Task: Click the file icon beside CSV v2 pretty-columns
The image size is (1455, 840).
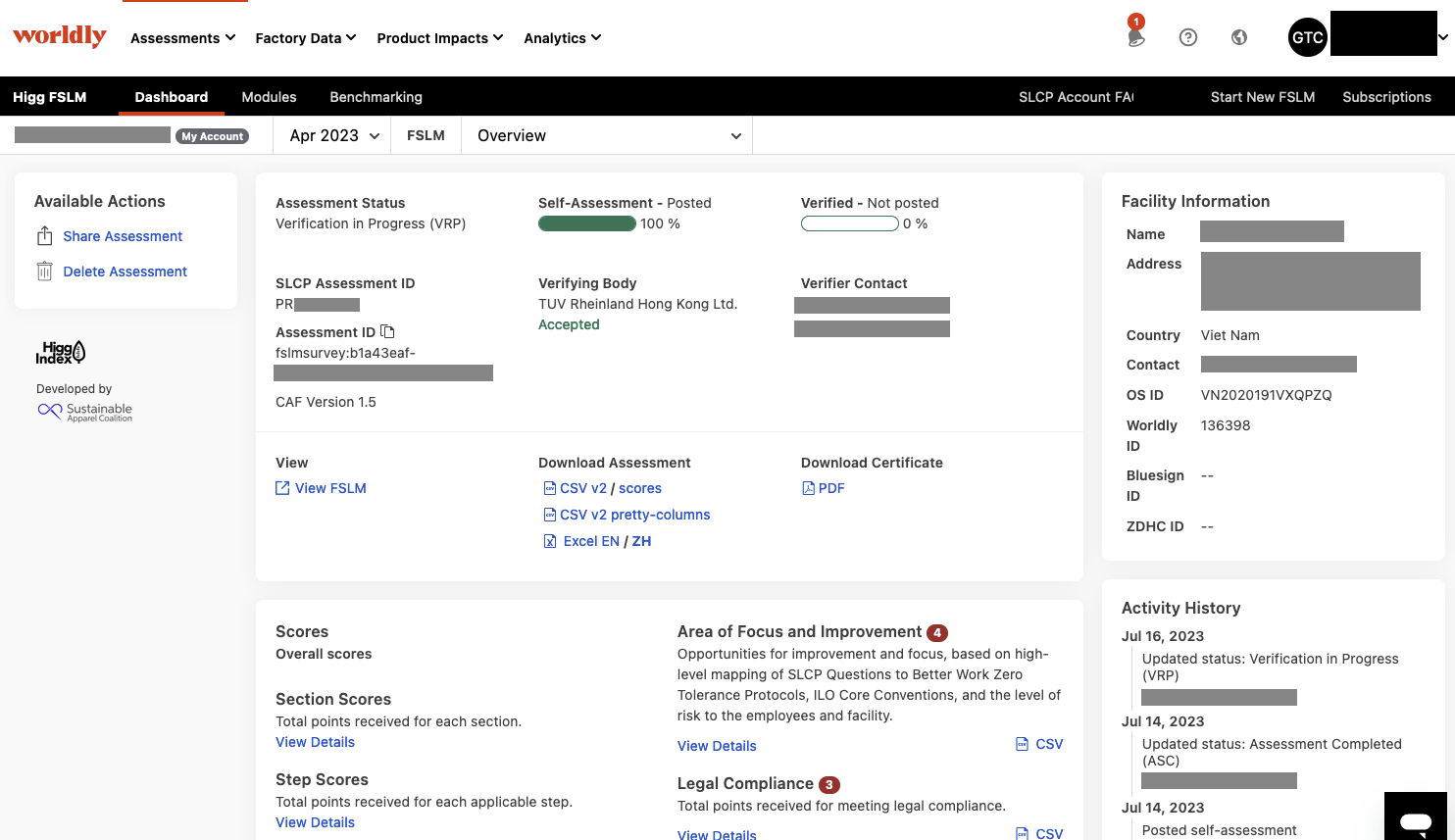Action: coord(550,515)
